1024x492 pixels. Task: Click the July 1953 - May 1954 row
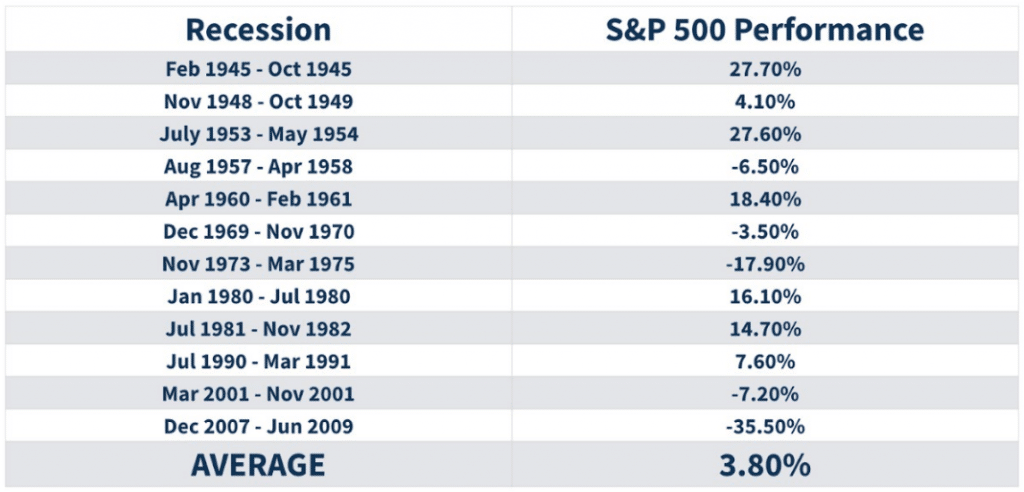[258, 134]
